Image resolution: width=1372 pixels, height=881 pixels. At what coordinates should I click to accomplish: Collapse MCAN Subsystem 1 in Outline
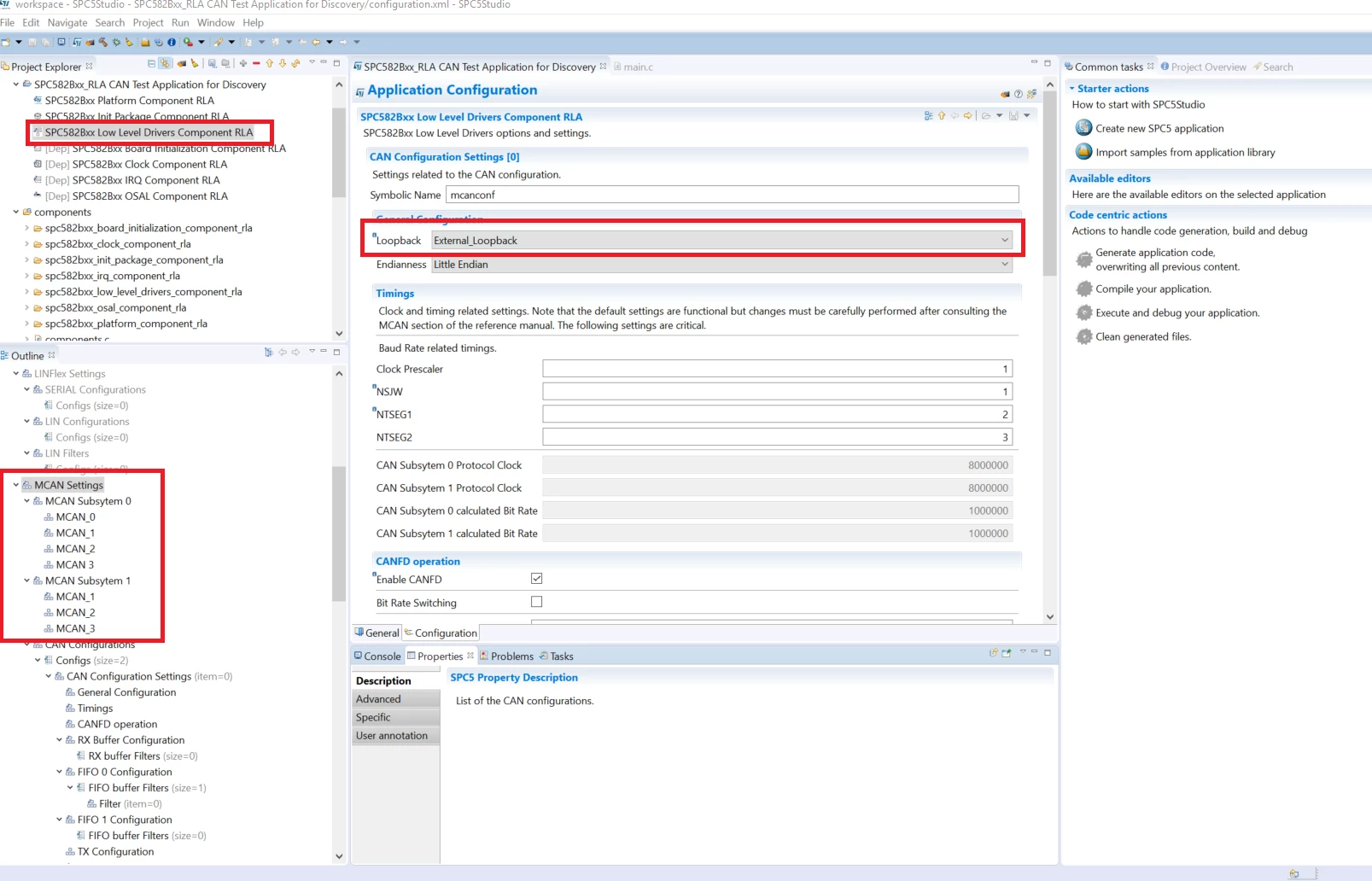[26, 581]
